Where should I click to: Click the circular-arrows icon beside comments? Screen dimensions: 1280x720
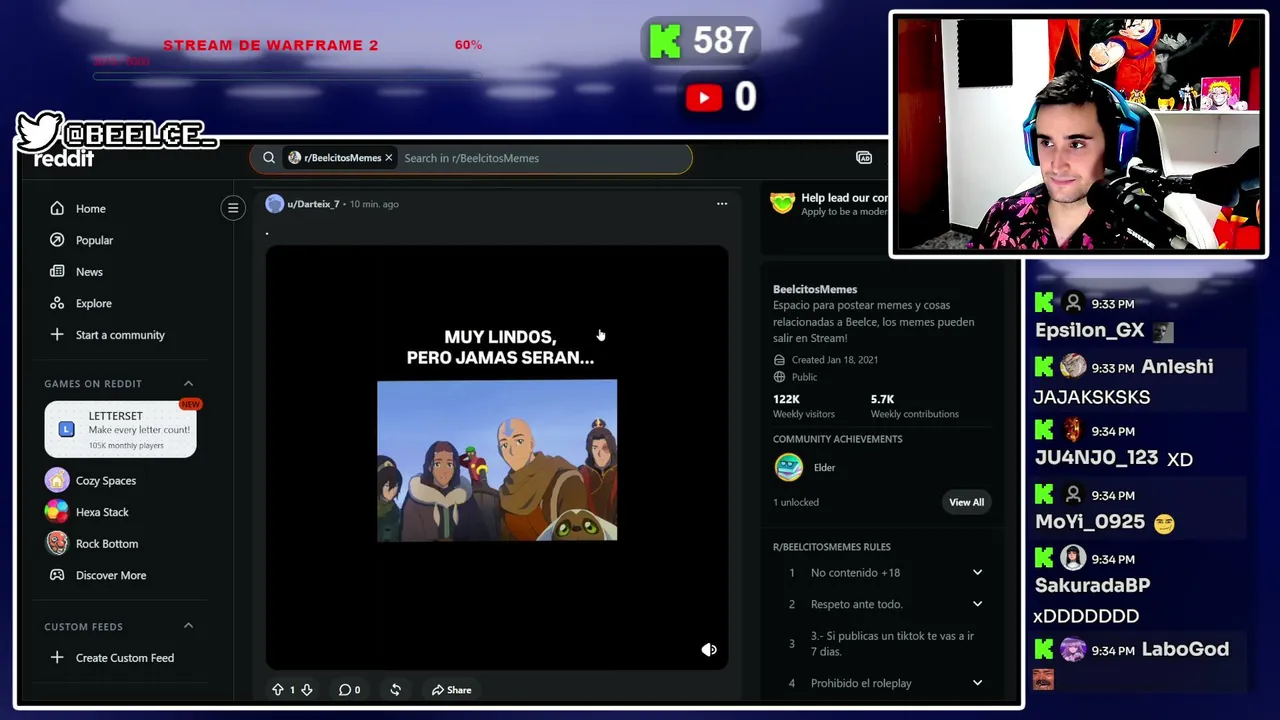395,690
